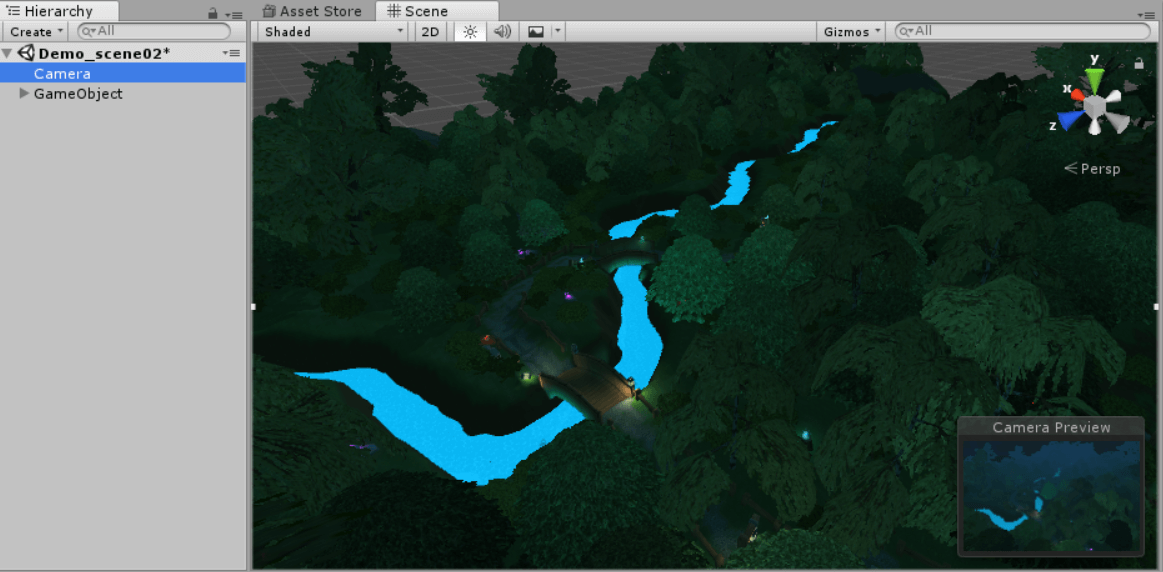Open the Gizmos dropdown

(x=851, y=32)
